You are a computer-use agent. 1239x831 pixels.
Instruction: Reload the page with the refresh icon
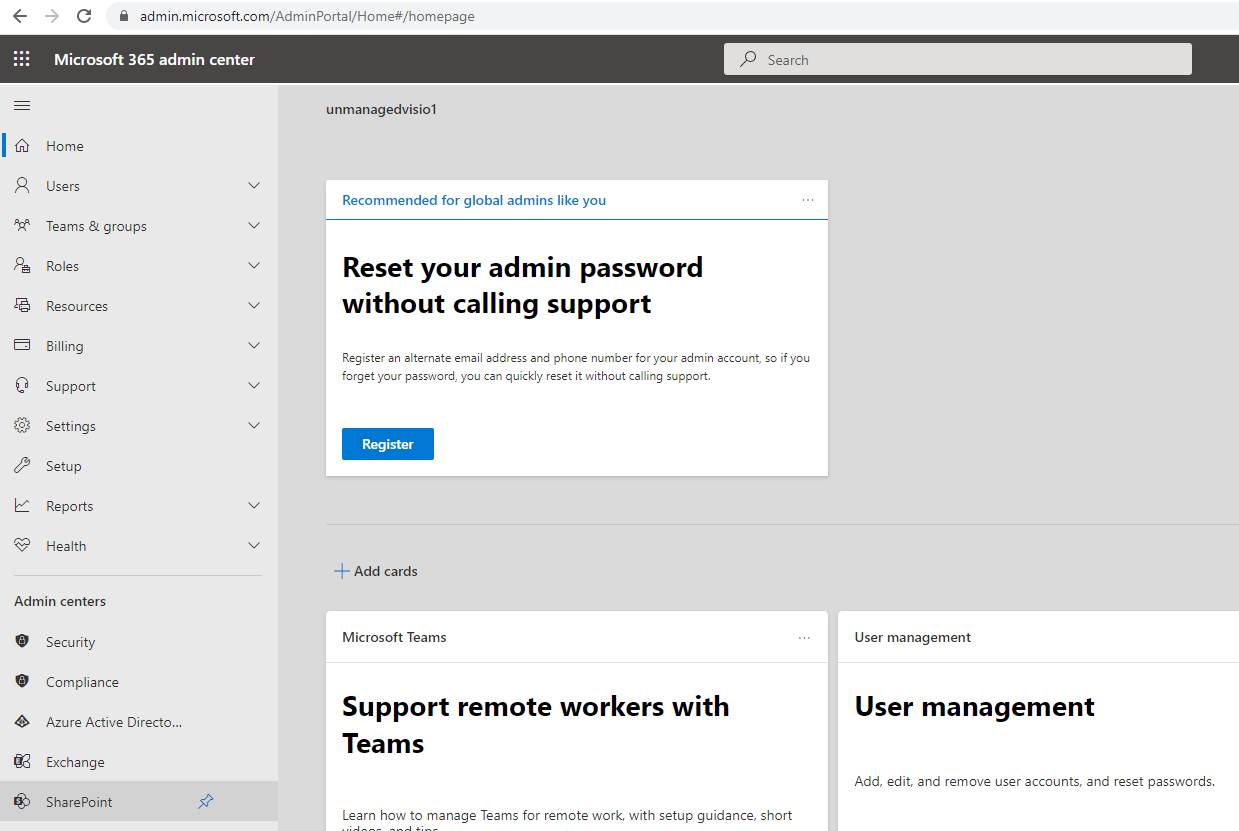click(x=84, y=16)
